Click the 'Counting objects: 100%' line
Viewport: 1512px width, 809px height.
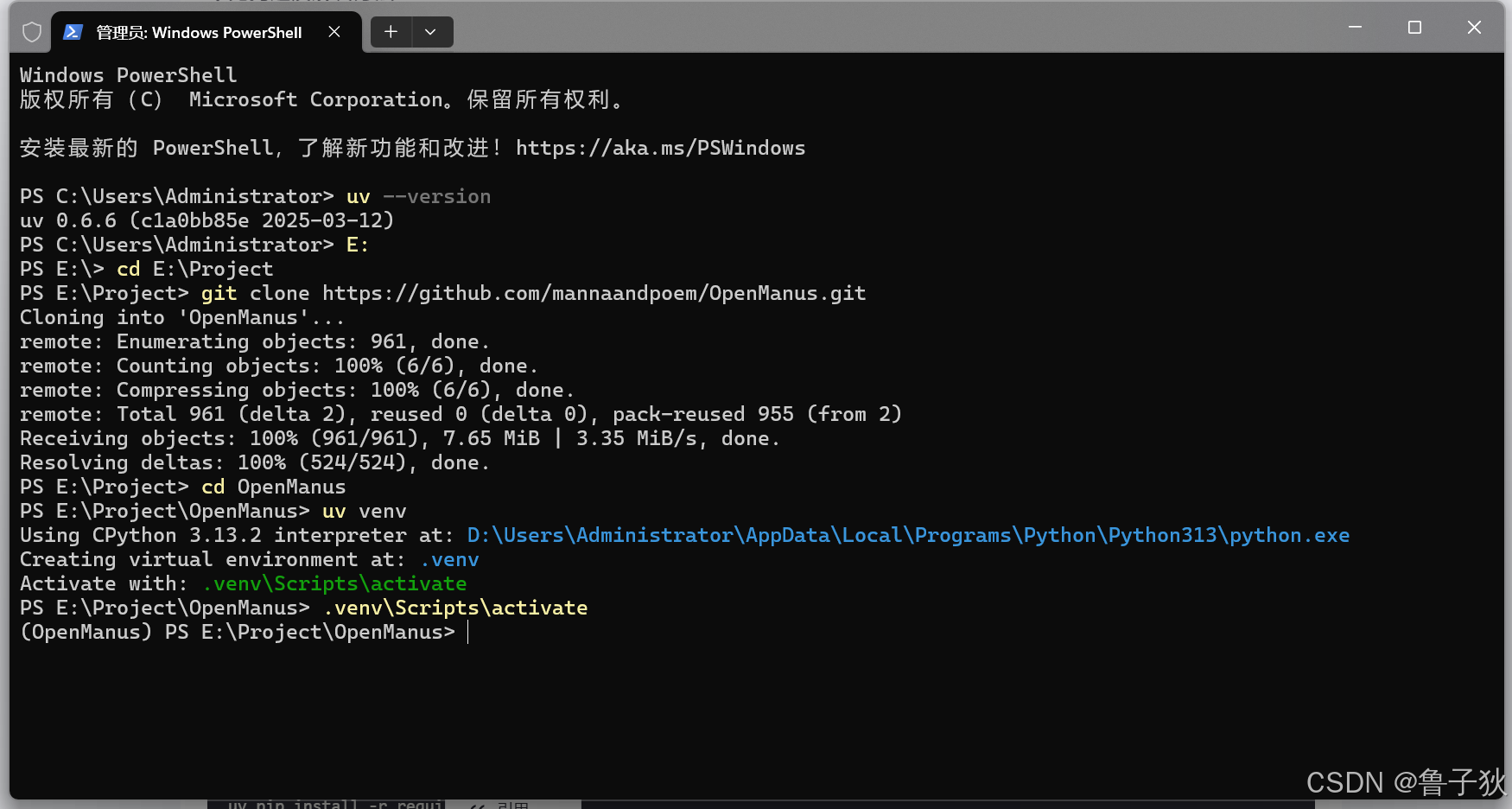[279, 366]
